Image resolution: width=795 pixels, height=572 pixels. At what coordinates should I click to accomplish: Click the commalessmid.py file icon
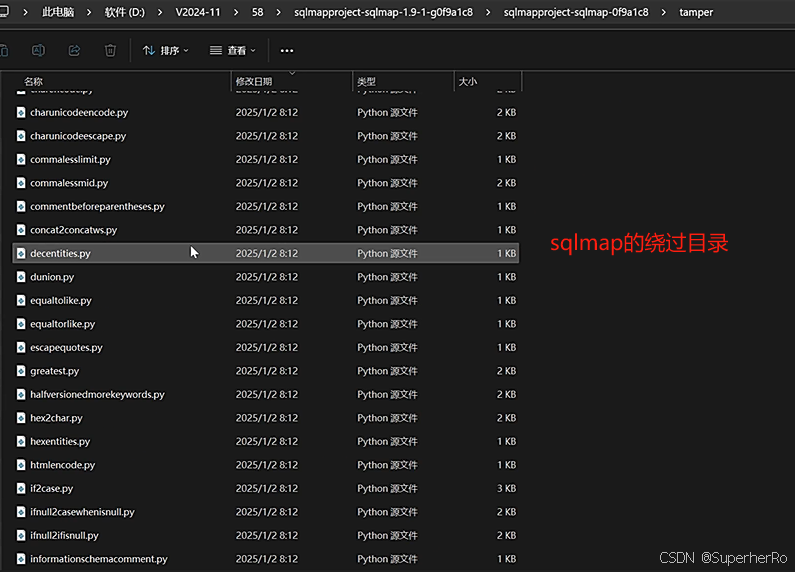pyautogui.click(x=21, y=183)
